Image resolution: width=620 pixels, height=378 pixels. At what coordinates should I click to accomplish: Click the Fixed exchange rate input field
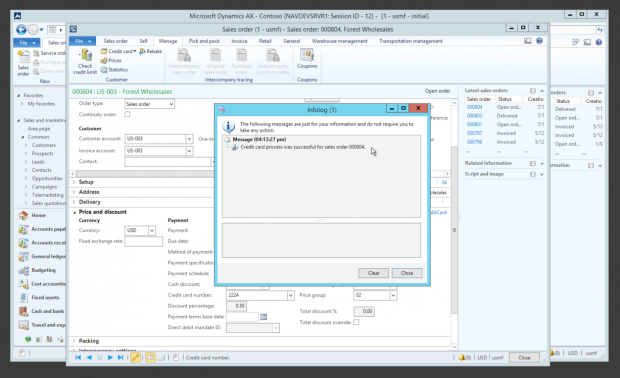click(144, 241)
